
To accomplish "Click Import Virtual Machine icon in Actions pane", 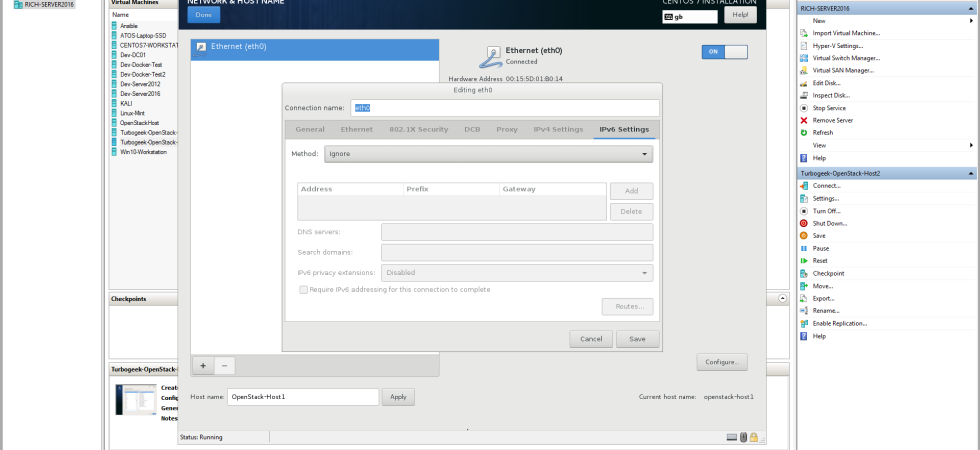I will 804,33.
